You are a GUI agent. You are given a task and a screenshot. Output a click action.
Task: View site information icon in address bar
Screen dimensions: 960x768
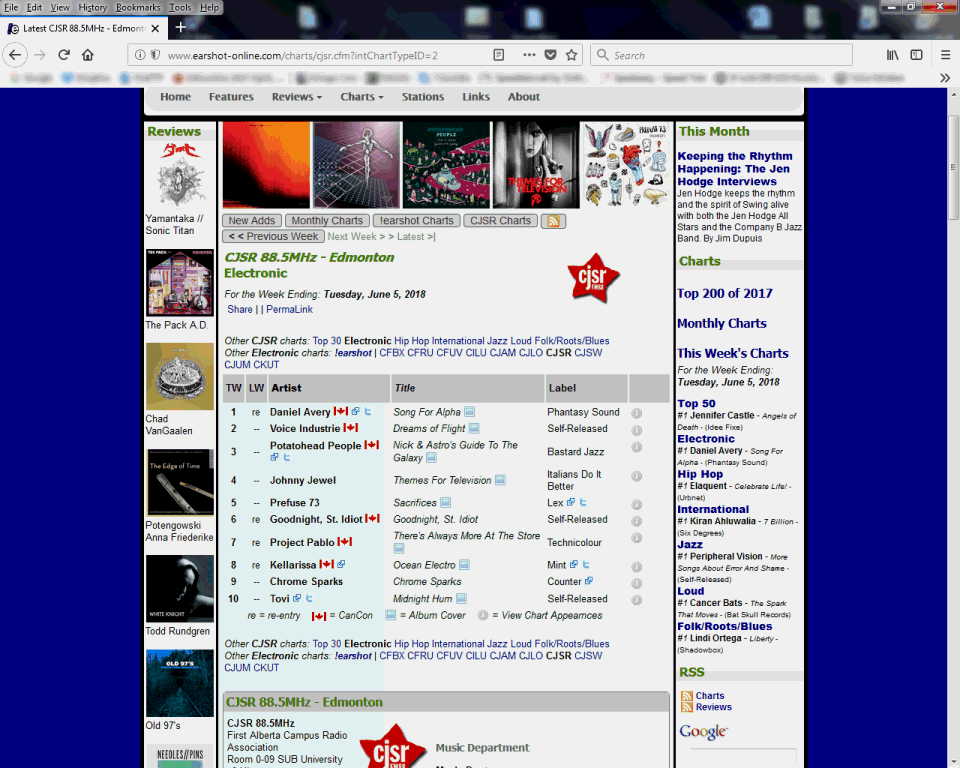pos(140,55)
